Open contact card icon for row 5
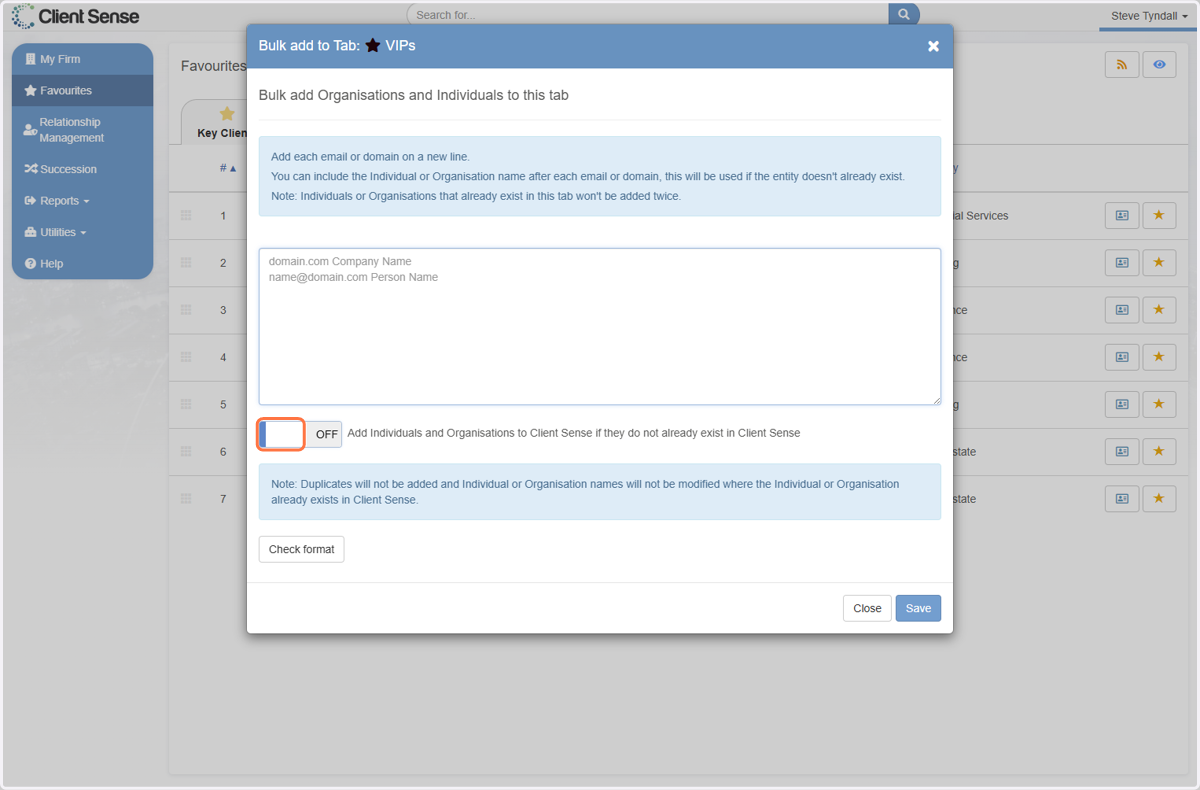The width and height of the screenshot is (1200, 790). coord(1122,404)
